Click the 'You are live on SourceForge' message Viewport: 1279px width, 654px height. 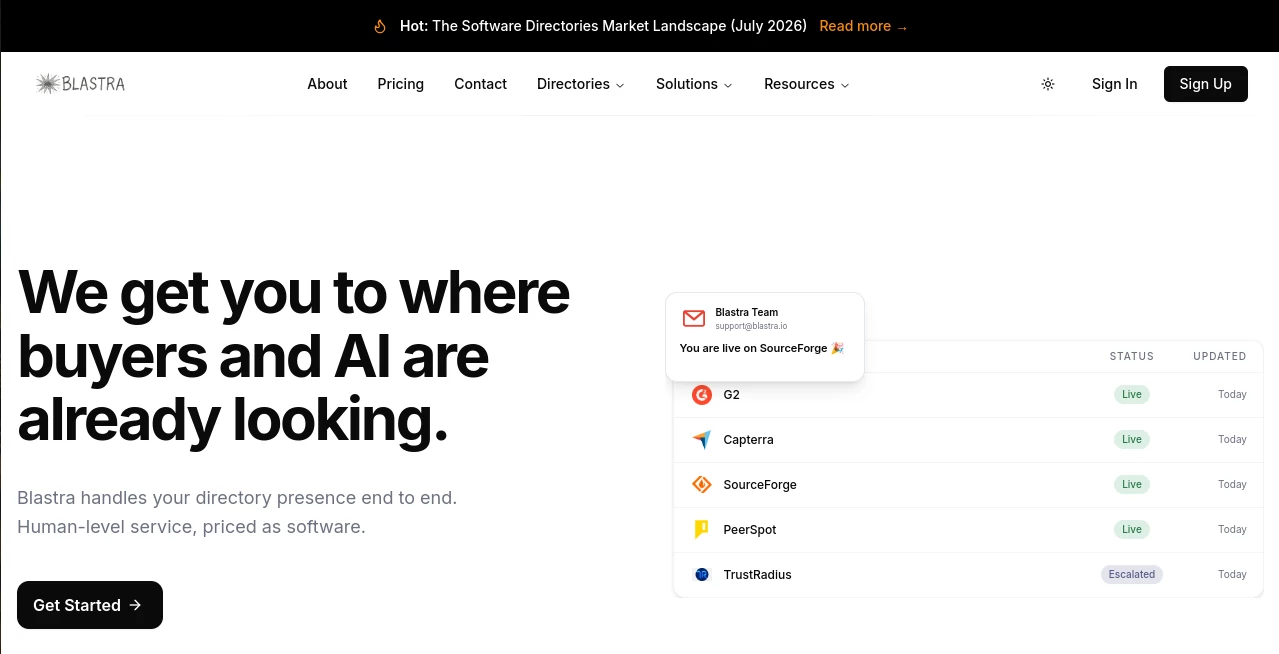(762, 349)
